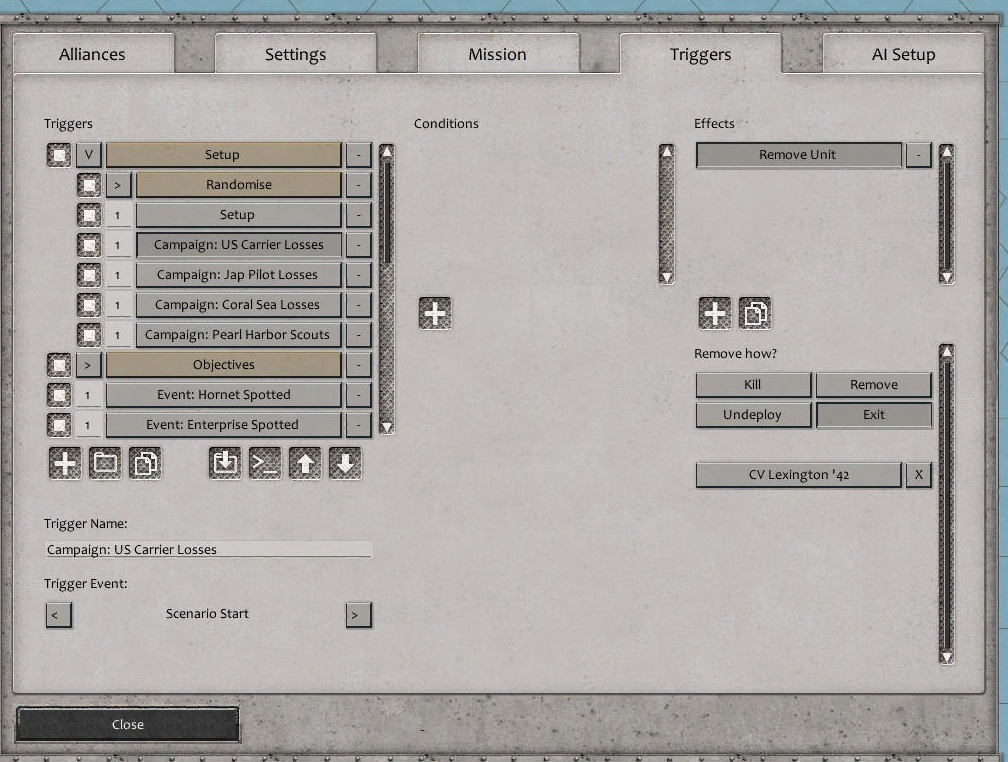This screenshot has height=762, width=1008.
Task: Add a new trigger with the plus icon
Action: coord(64,463)
